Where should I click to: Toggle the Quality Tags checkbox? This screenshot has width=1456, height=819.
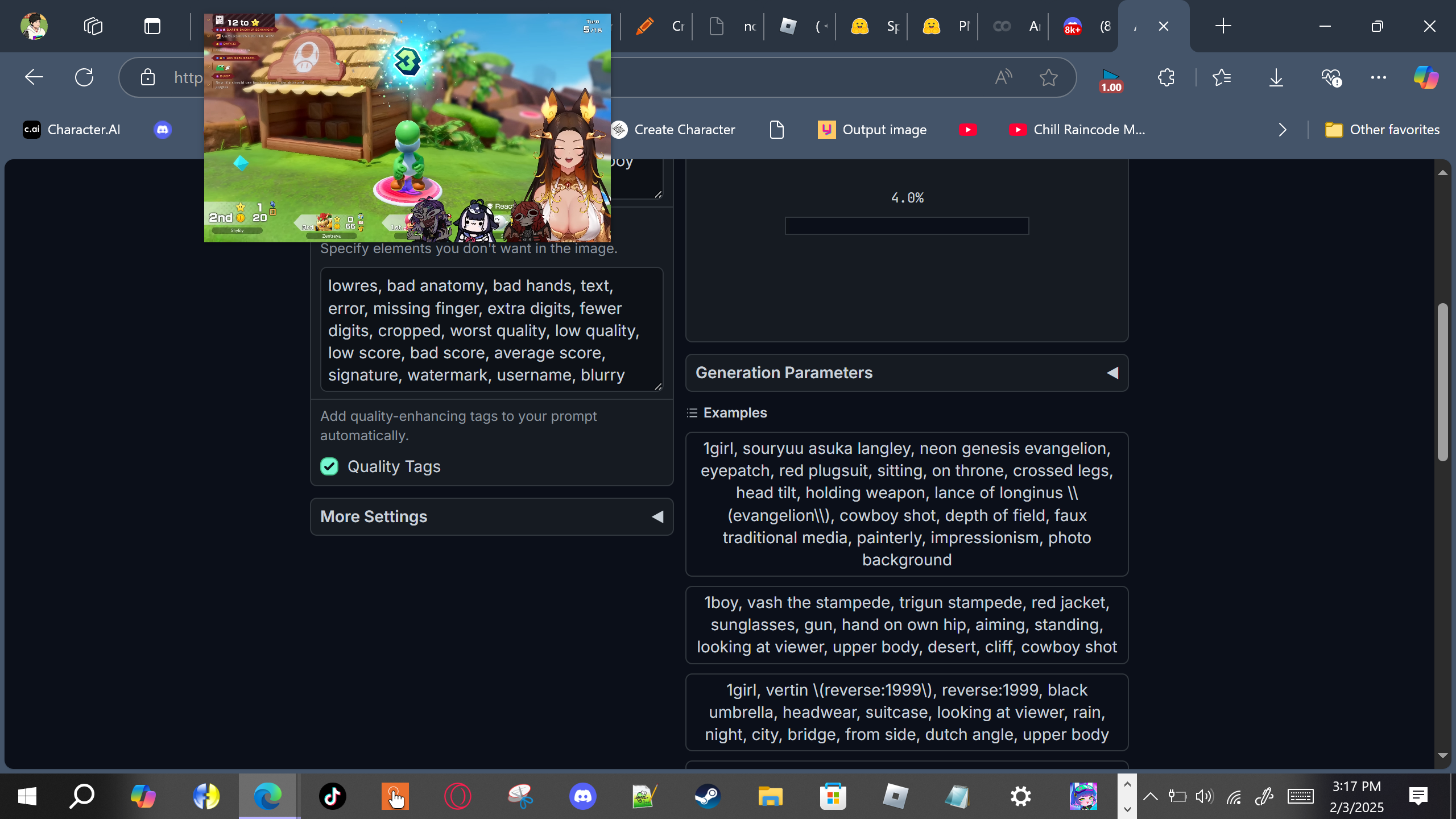pos(329,466)
